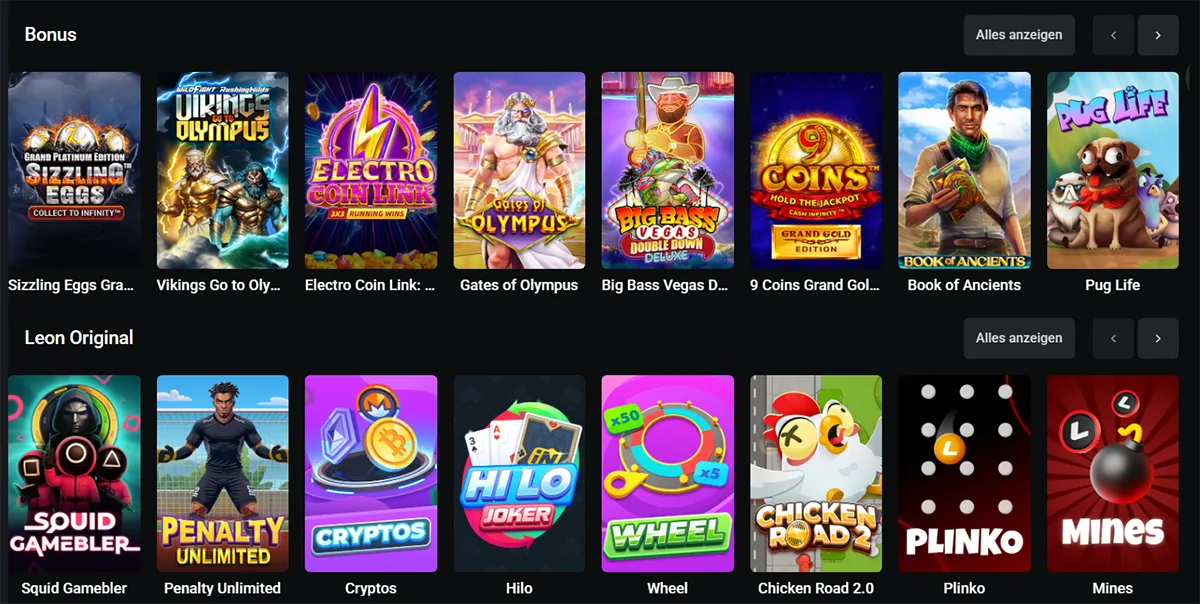This screenshot has width=1200, height=604.
Task: Select the Pug Life game tile
Action: [x=1112, y=170]
